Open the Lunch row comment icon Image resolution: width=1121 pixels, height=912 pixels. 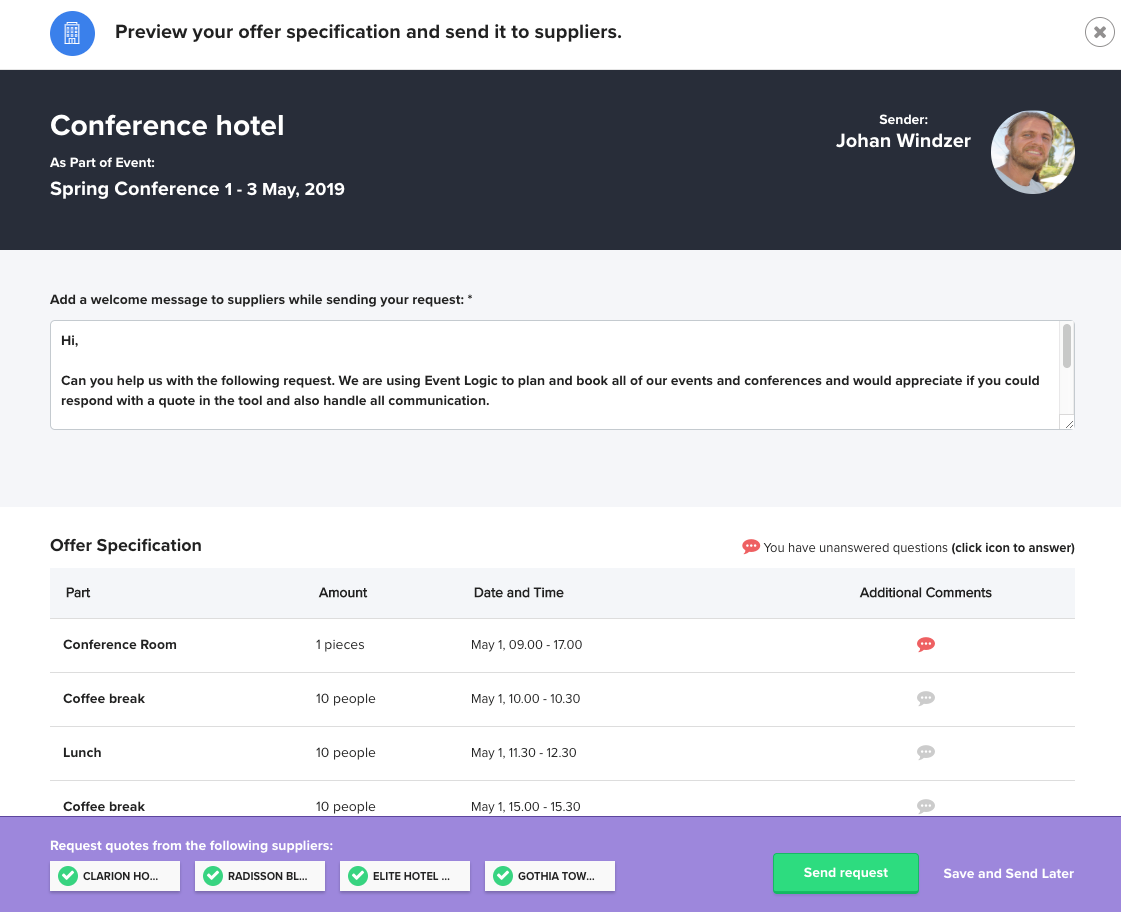click(x=926, y=752)
